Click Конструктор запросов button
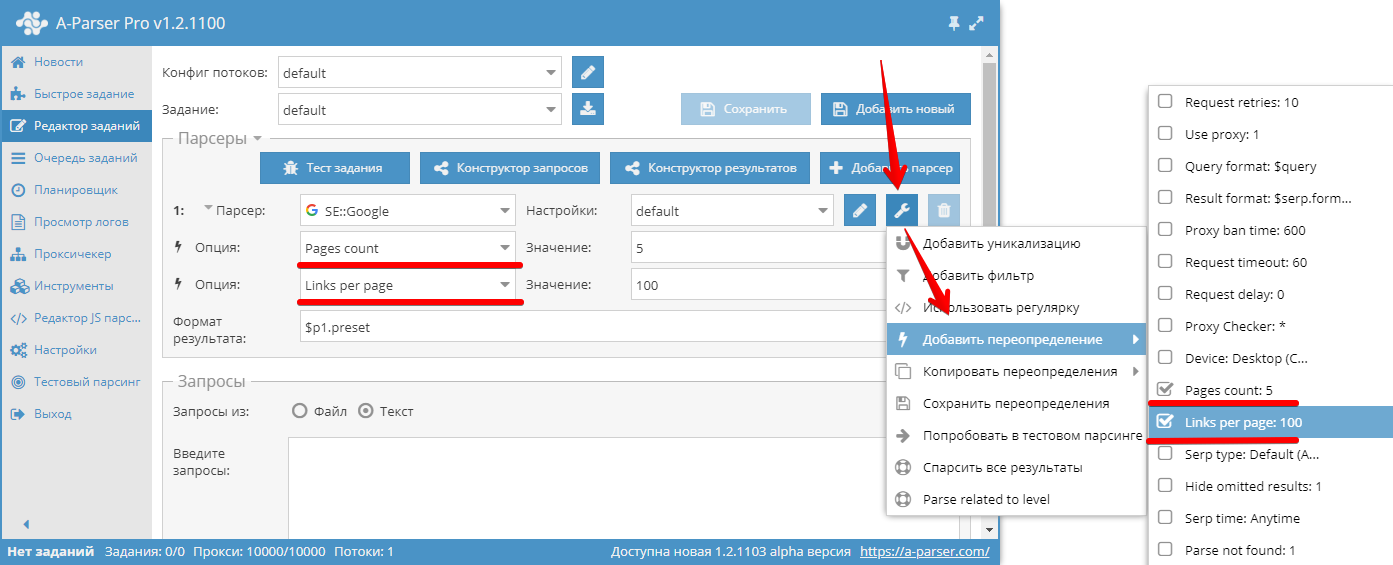 coord(510,168)
